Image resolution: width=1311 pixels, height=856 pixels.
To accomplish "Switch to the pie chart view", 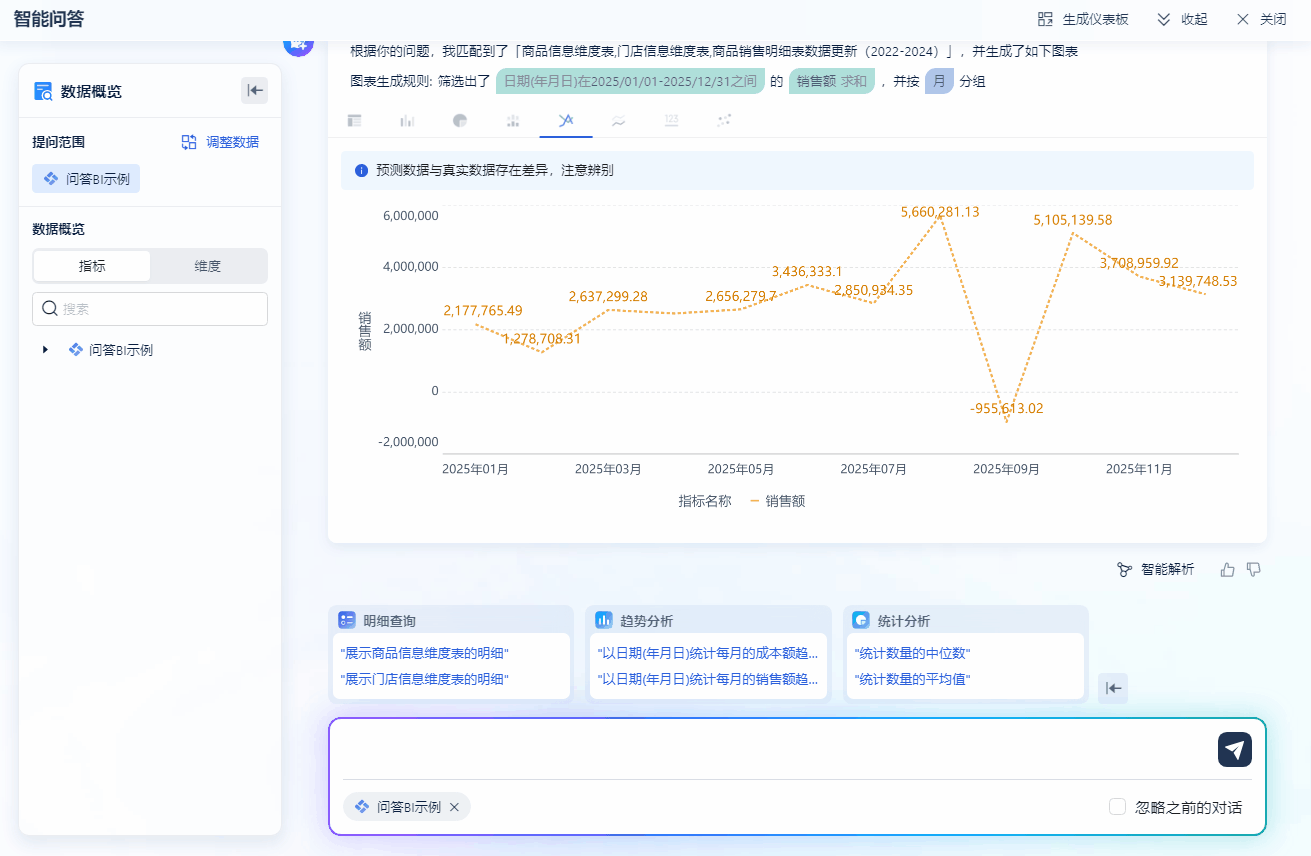I will tap(460, 121).
